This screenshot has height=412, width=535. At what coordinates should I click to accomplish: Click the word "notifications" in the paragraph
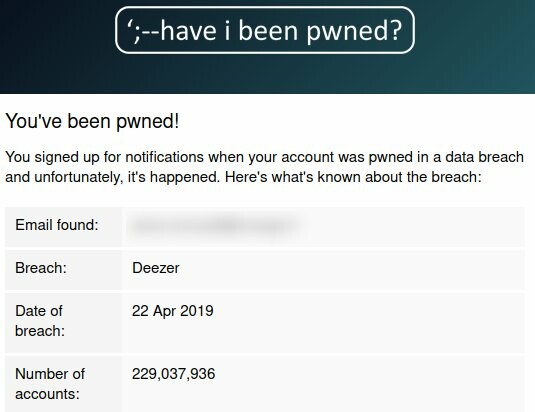(164, 157)
